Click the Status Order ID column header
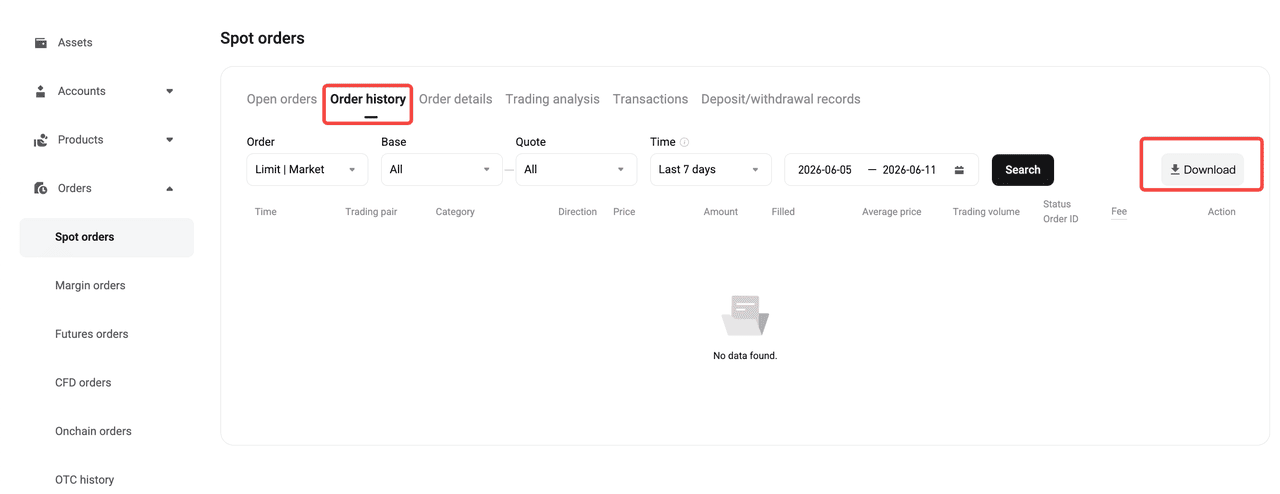 1060,211
